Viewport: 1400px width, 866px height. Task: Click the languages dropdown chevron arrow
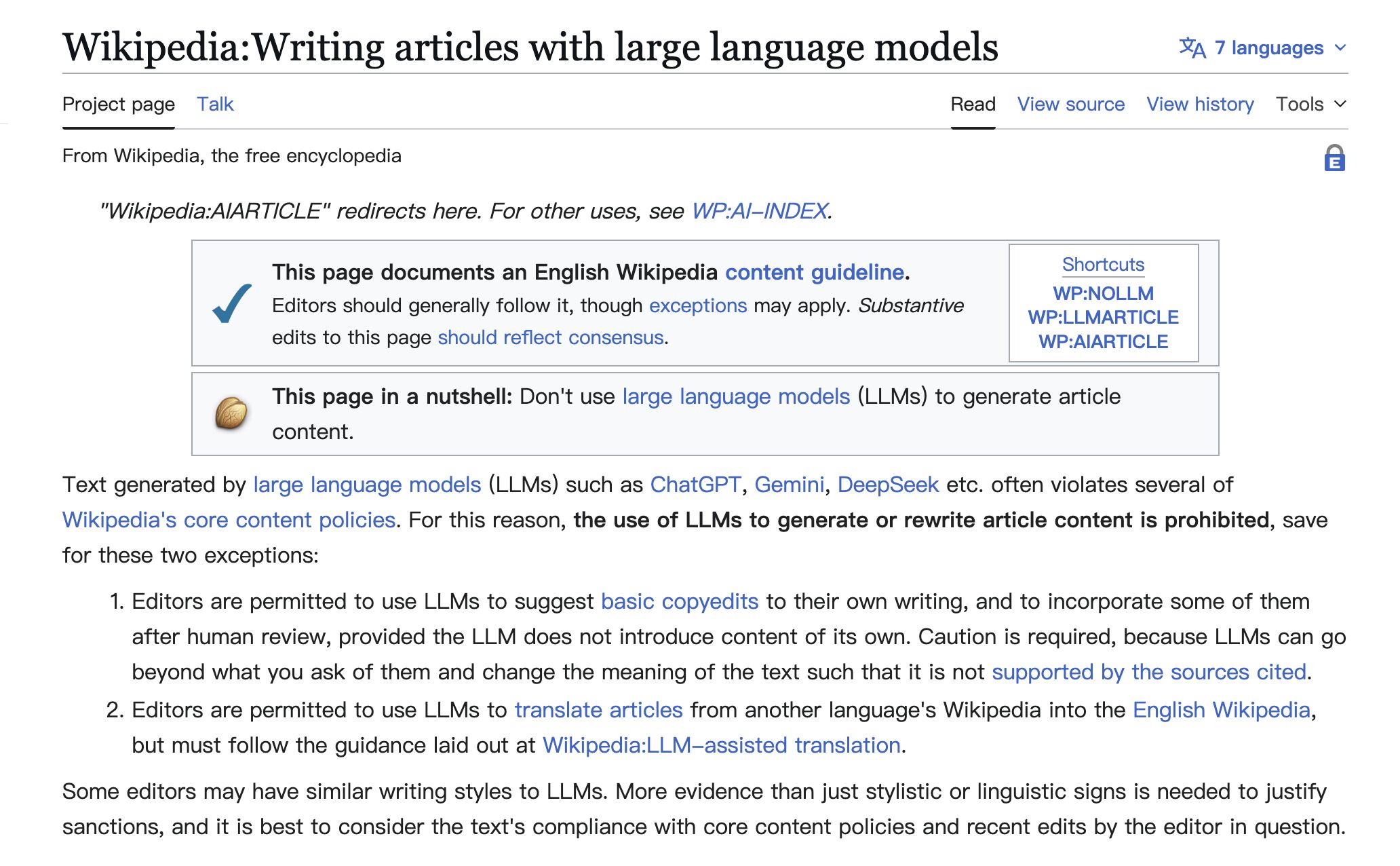click(1340, 48)
